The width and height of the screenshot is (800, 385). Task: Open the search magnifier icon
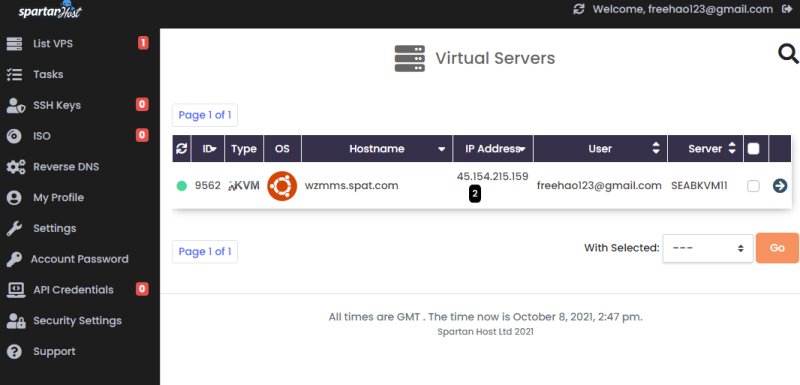click(x=788, y=54)
